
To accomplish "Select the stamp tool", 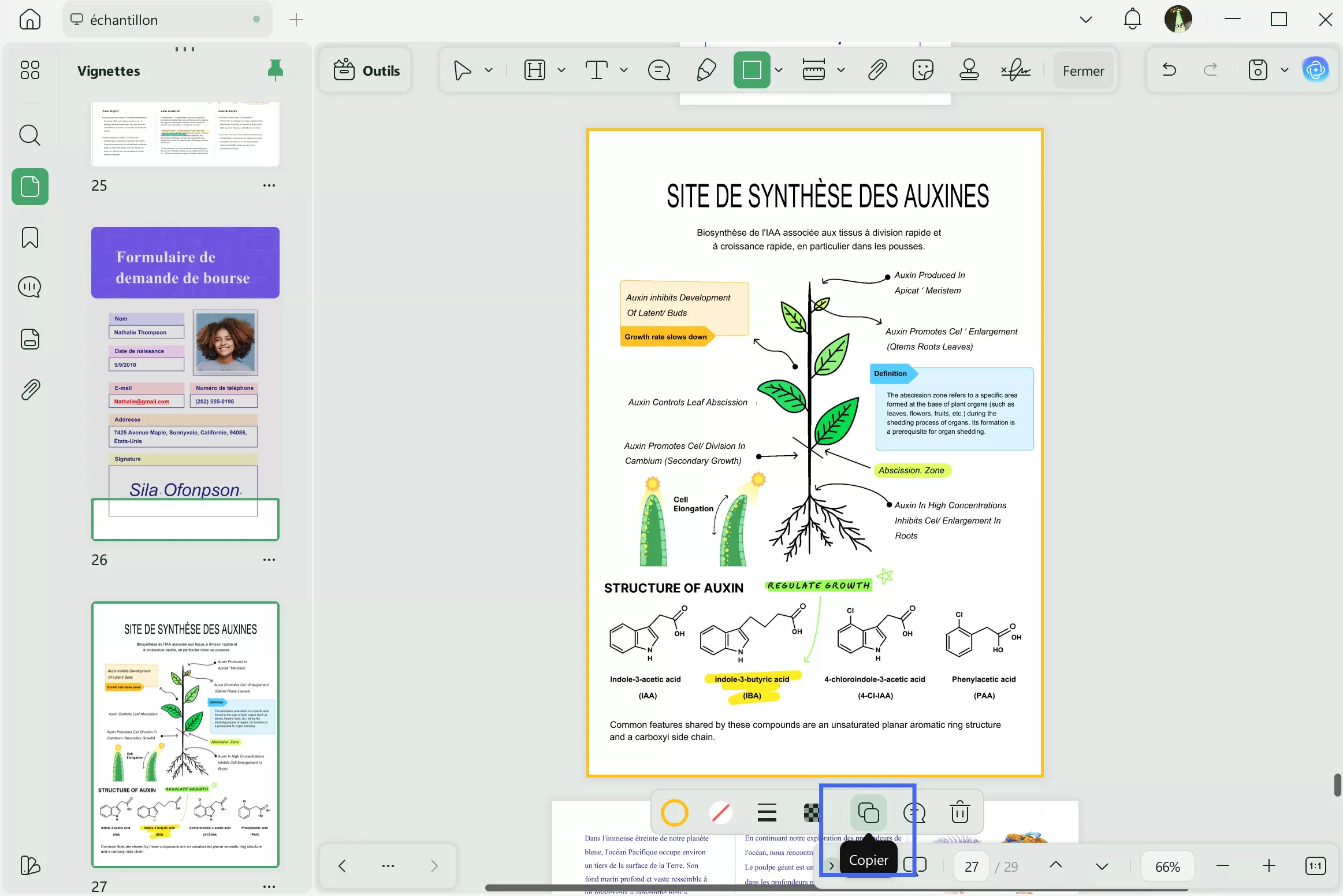I will pos(969,69).
